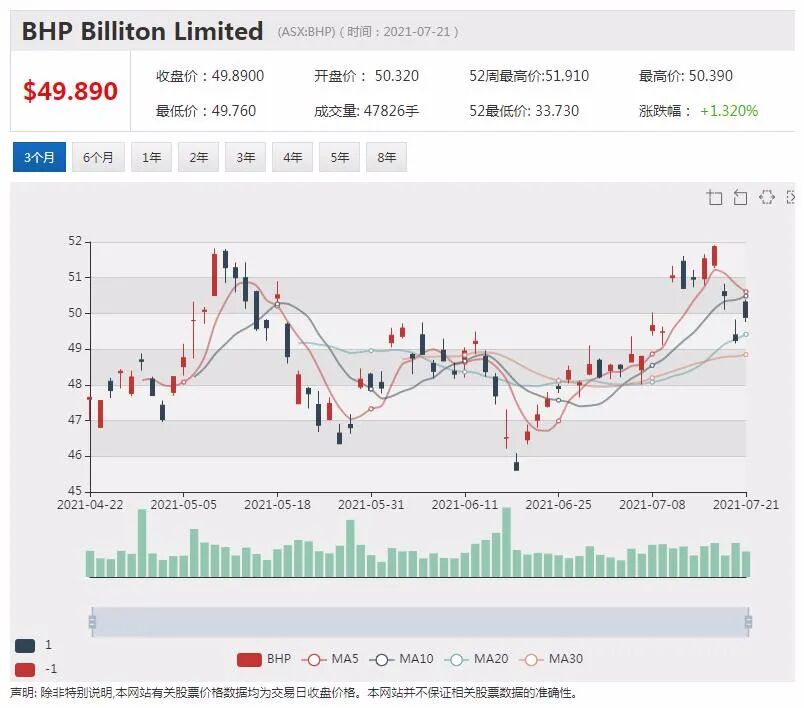The width and height of the screenshot is (804, 708).
Task: Click the green +1.320% change value
Action: pyautogui.click(x=729, y=111)
